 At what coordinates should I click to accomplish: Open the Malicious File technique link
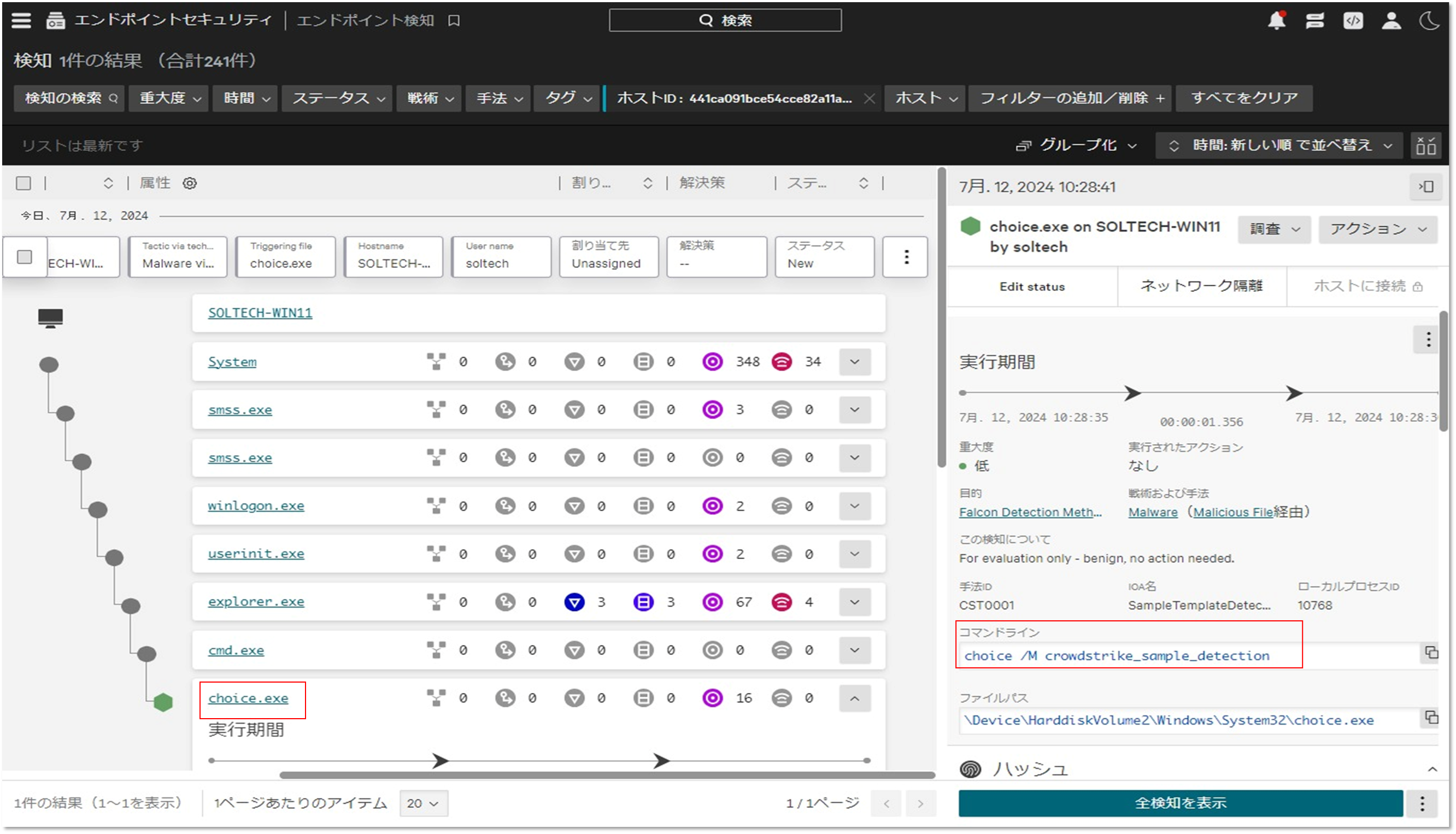(x=1232, y=512)
